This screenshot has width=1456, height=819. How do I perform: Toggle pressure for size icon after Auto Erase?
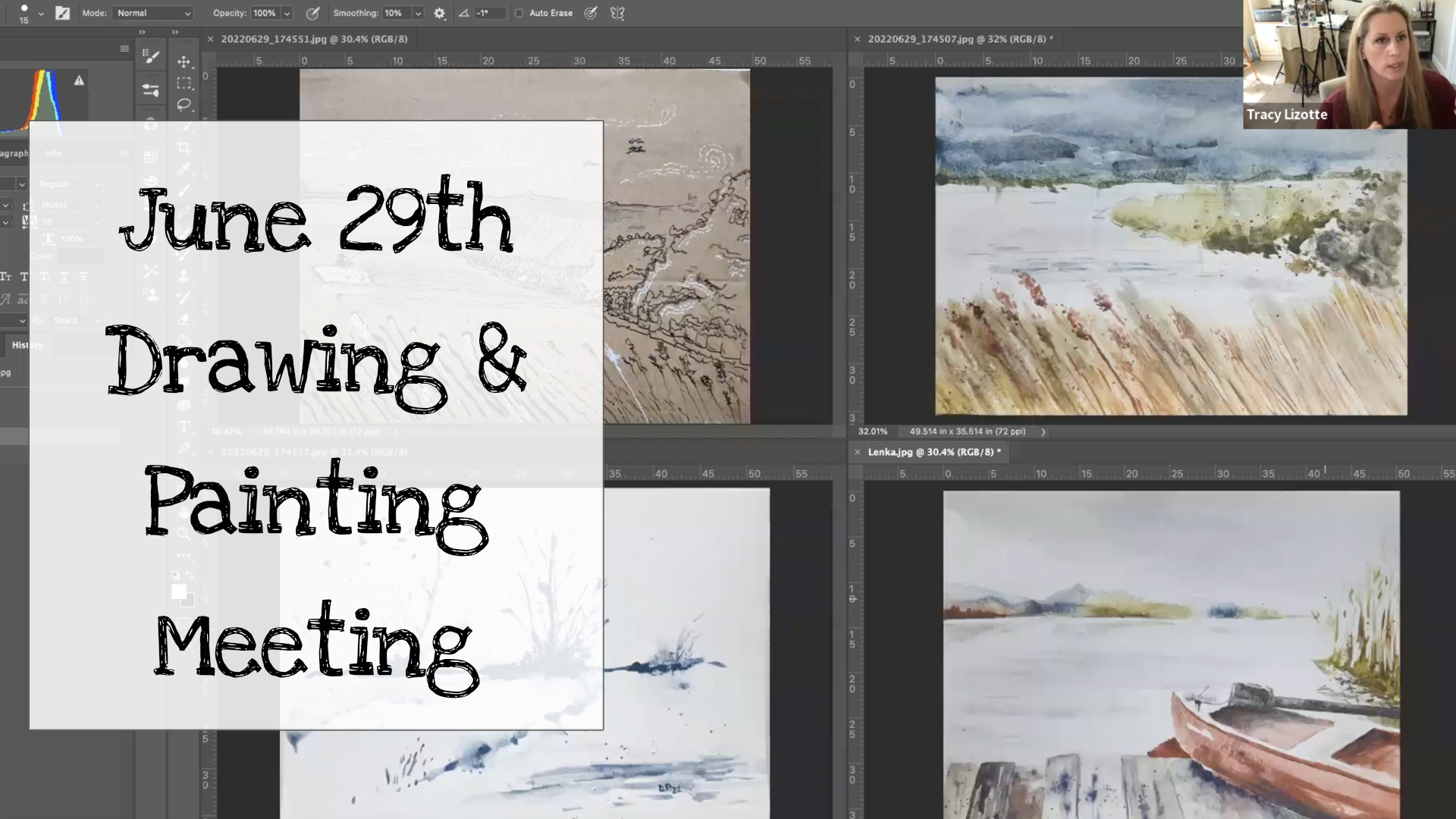[591, 13]
